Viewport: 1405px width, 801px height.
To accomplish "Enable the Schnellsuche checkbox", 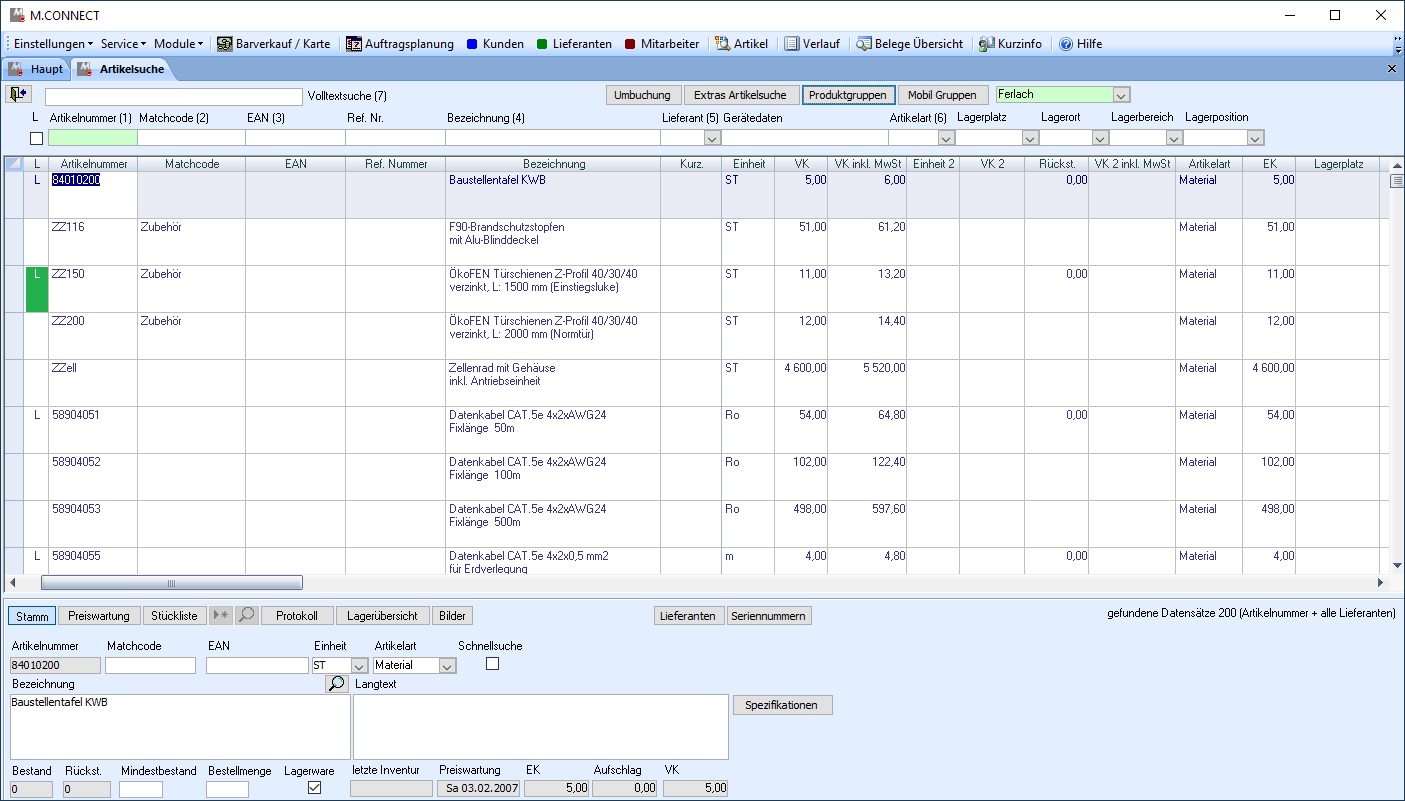I will [x=492, y=664].
